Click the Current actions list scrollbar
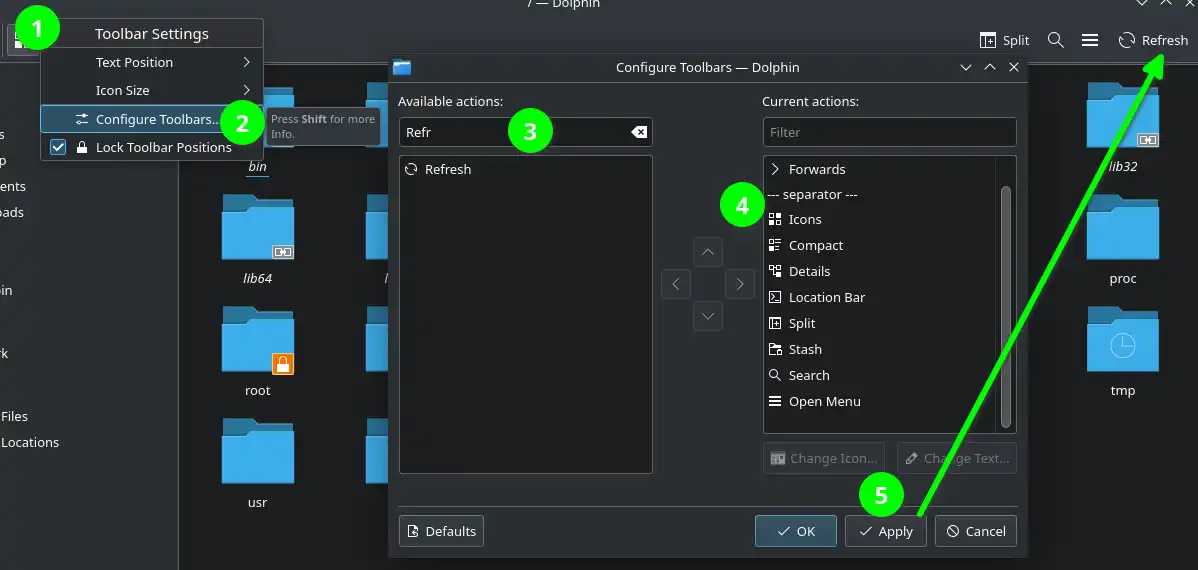This screenshot has width=1198, height=570. pyautogui.click(x=1006, y=306)
